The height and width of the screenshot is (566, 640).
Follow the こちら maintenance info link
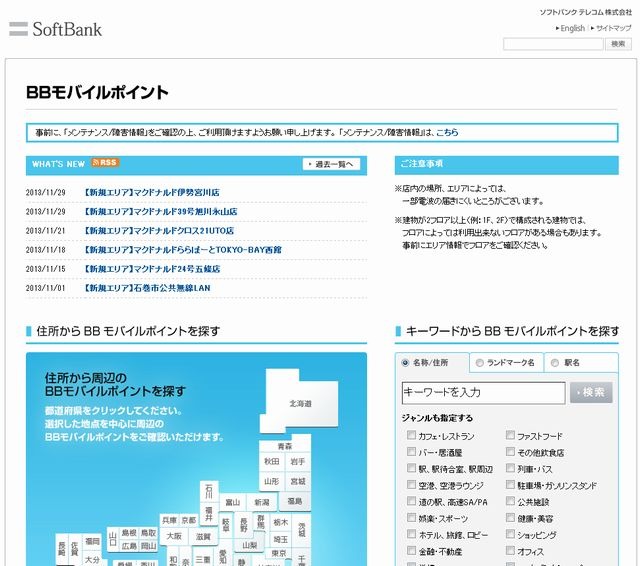[447, 132]
